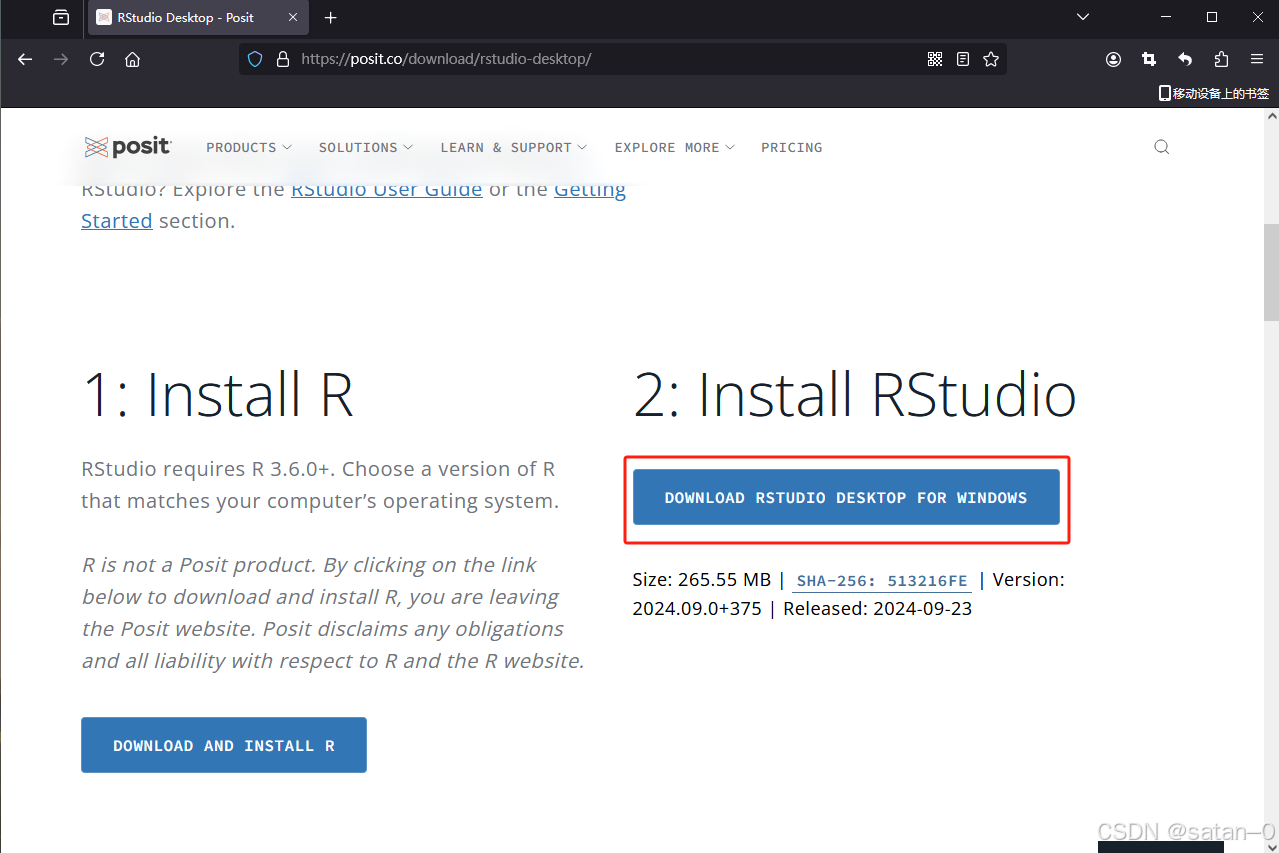This screenshot has width=1279, height=853.
Task: Expand the PRODUCTS navigation menu
Action: click(x=249, y=147)
